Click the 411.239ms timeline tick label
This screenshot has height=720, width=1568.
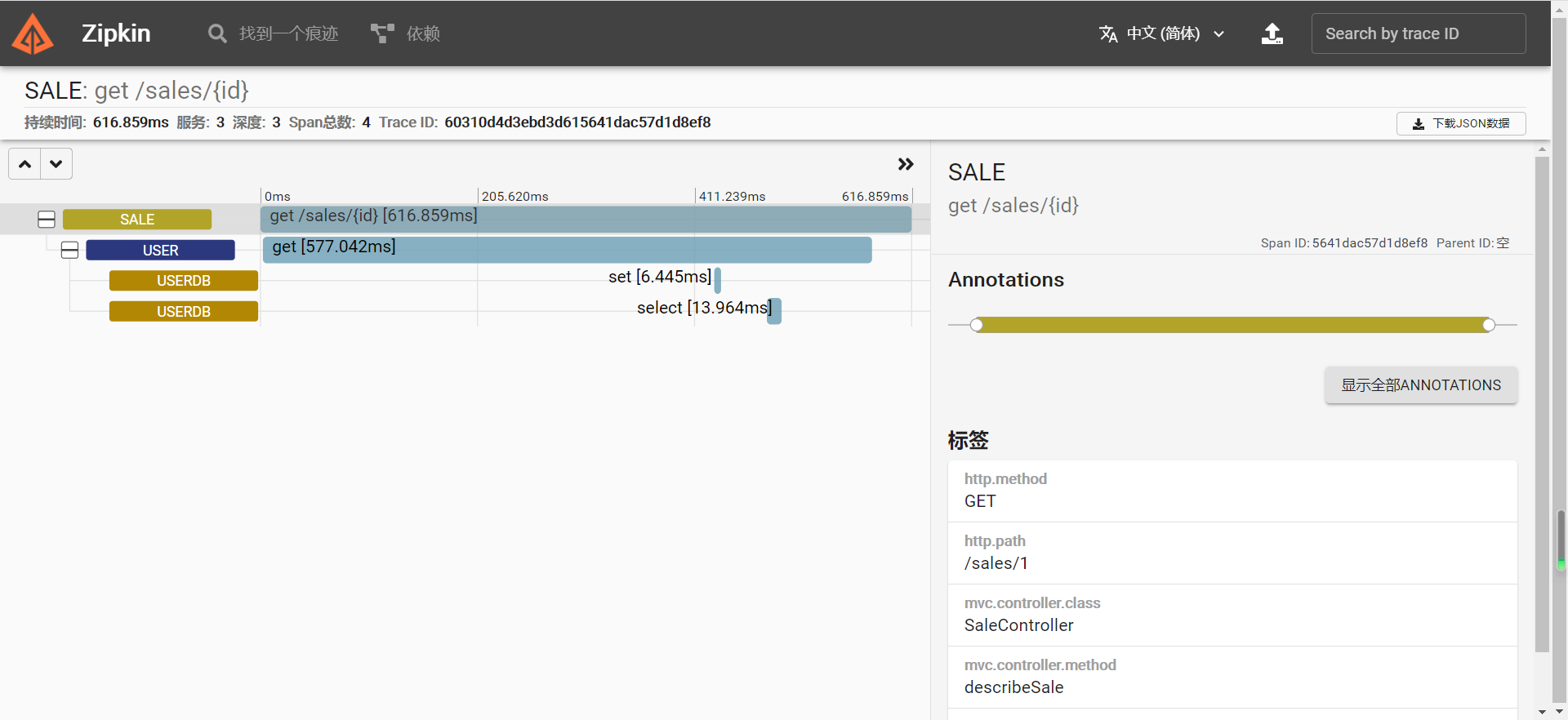click(733, 197)
